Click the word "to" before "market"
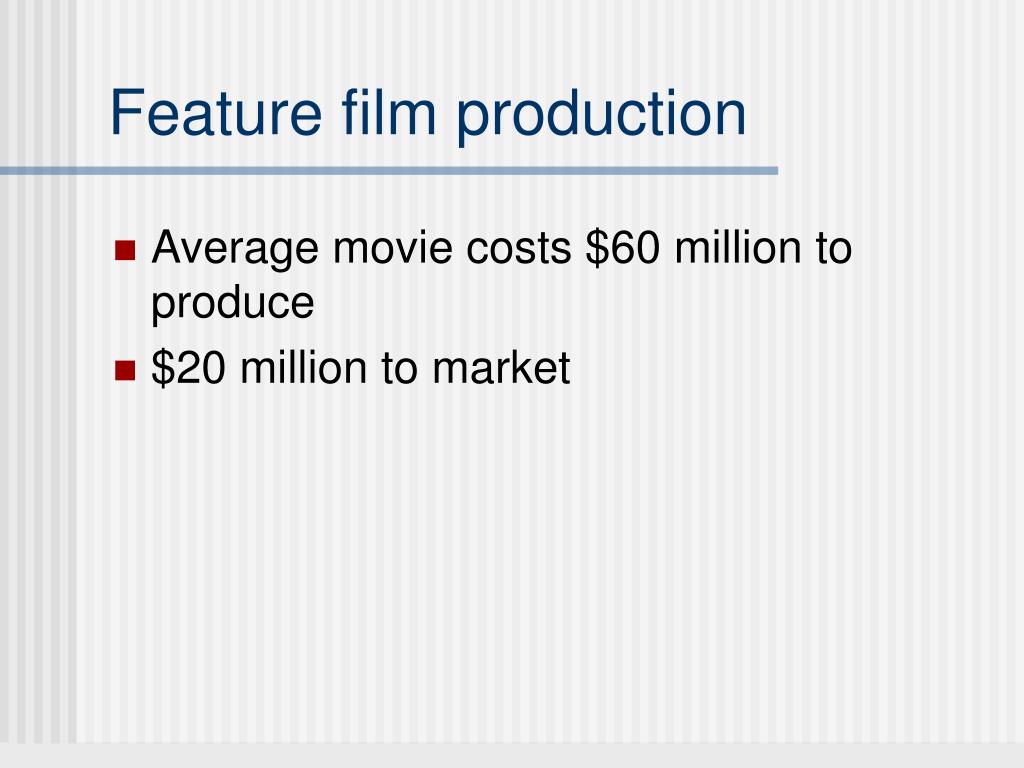Screen dimensions: 1024x768 tap(400, 369)
